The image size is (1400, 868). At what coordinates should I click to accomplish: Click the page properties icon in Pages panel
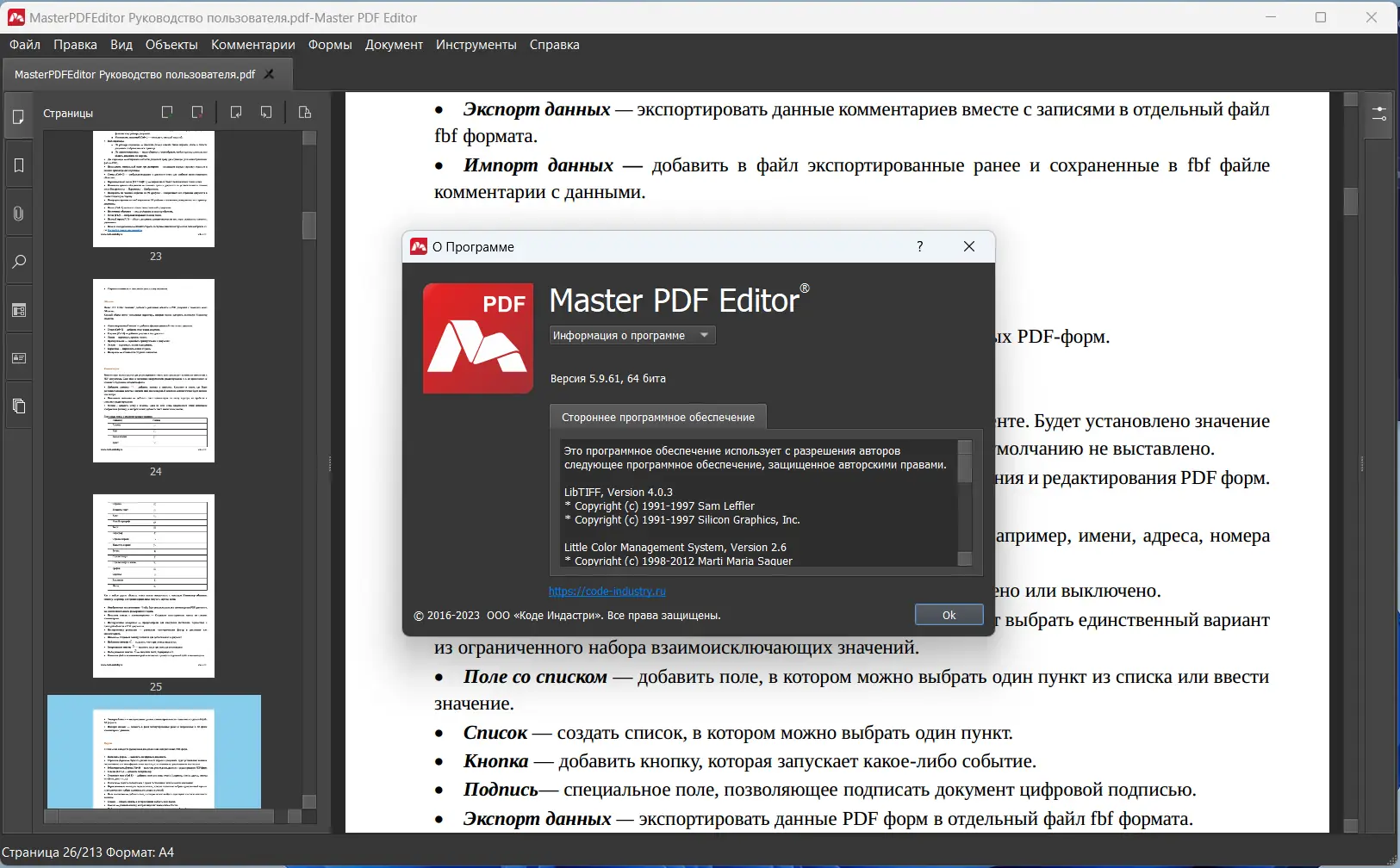pyautogui.click(x=304, y=112)
